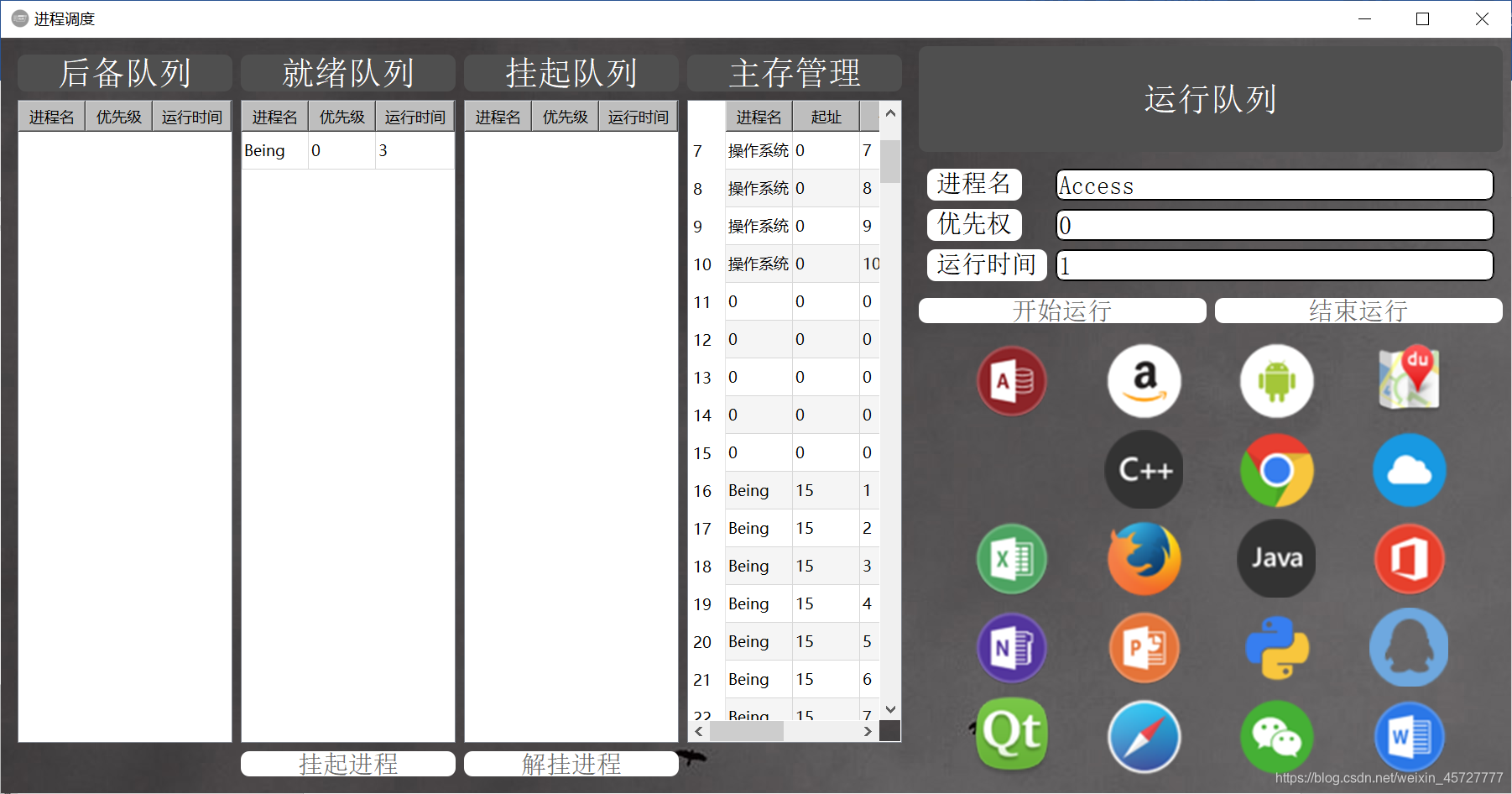Select memory row 21 Being
This screenshot has height=794, width=1512.
pyautogui.click(x=785, y=679)
